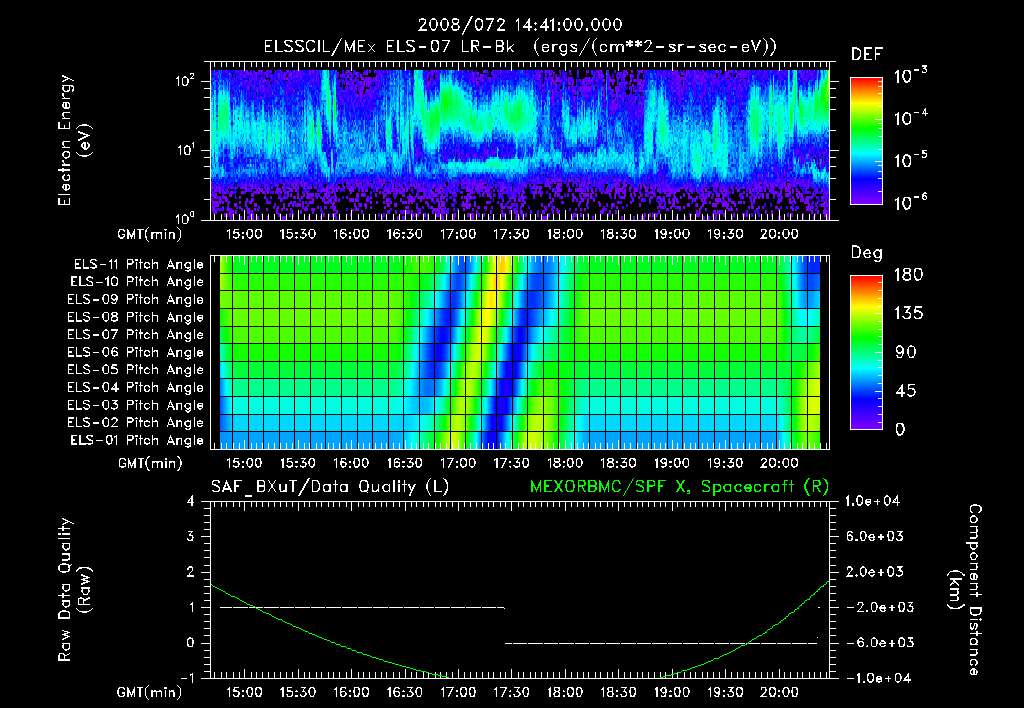Image resolution: width=1024 pixels, height=708 pixels.
Task: Click the SAF_BXuT/Data Quality (L) legend
Action: coord(330,487)
